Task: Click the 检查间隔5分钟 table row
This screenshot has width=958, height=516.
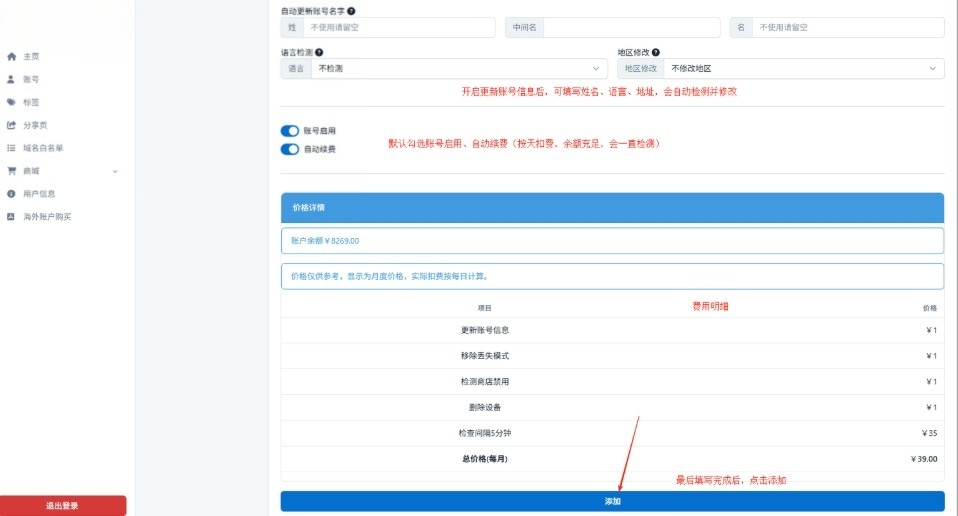Action: (612, 433)
